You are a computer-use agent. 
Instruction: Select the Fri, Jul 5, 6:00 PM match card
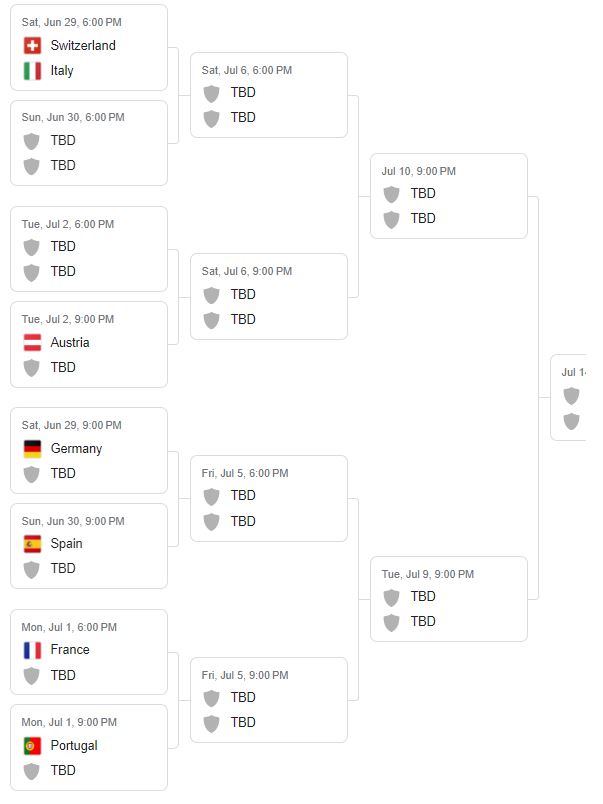click(x=269, y=498)
